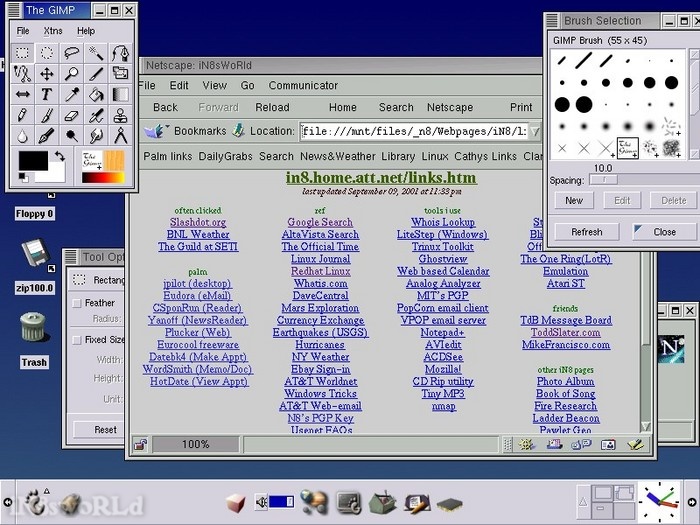Viewport: 700px width, 525px height.
Task: Click the Location URL field
Action: [x=414, y=131]
